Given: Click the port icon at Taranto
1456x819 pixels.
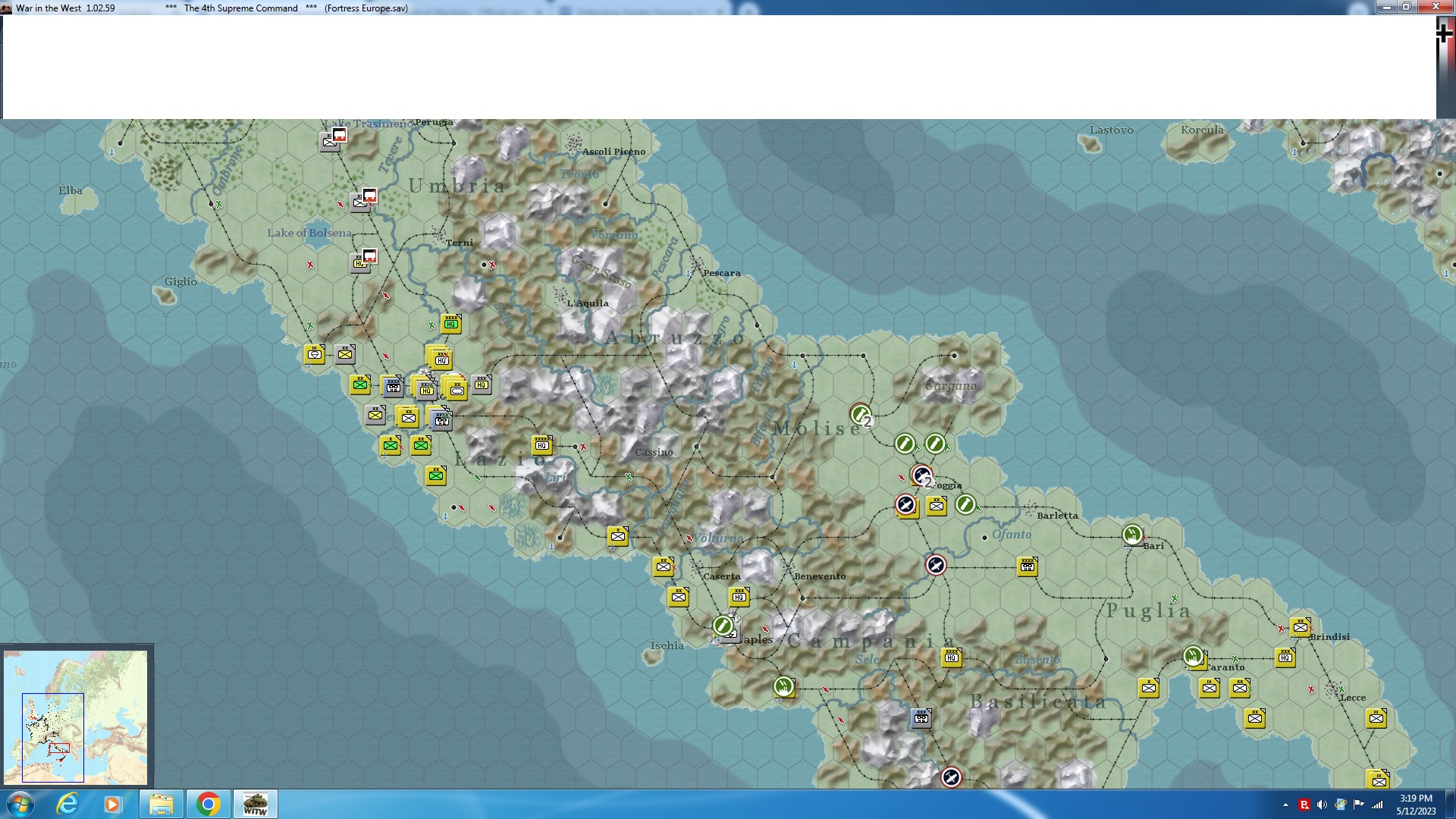Looking at the screenshot, I should (1194, 656).
